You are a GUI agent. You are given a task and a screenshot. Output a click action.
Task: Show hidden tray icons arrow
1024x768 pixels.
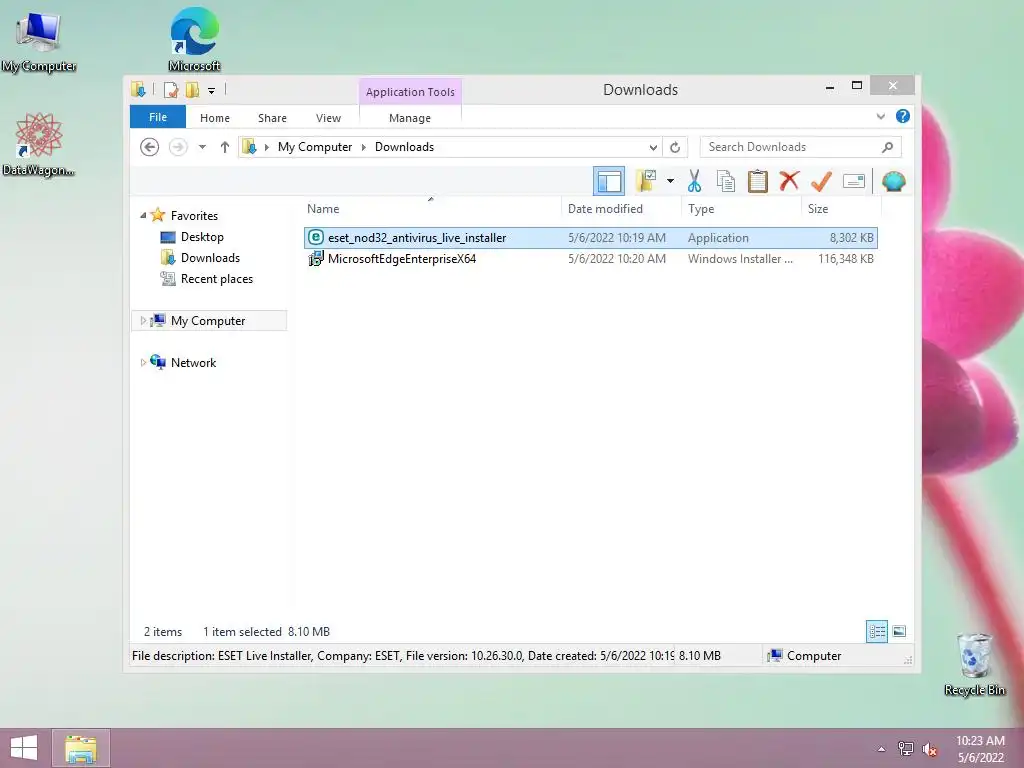[x=882, y=749]
